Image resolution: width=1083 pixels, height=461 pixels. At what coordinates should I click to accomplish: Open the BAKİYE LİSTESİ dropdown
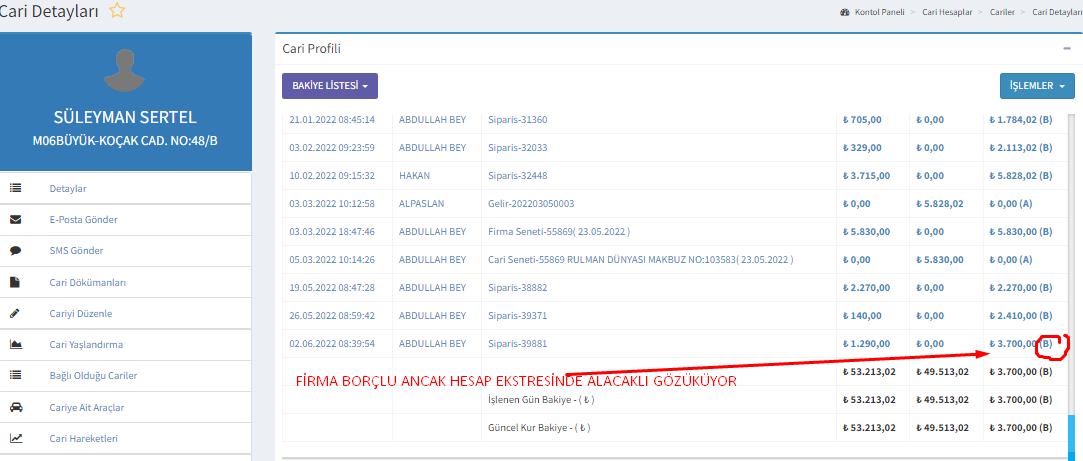[329, 87]
